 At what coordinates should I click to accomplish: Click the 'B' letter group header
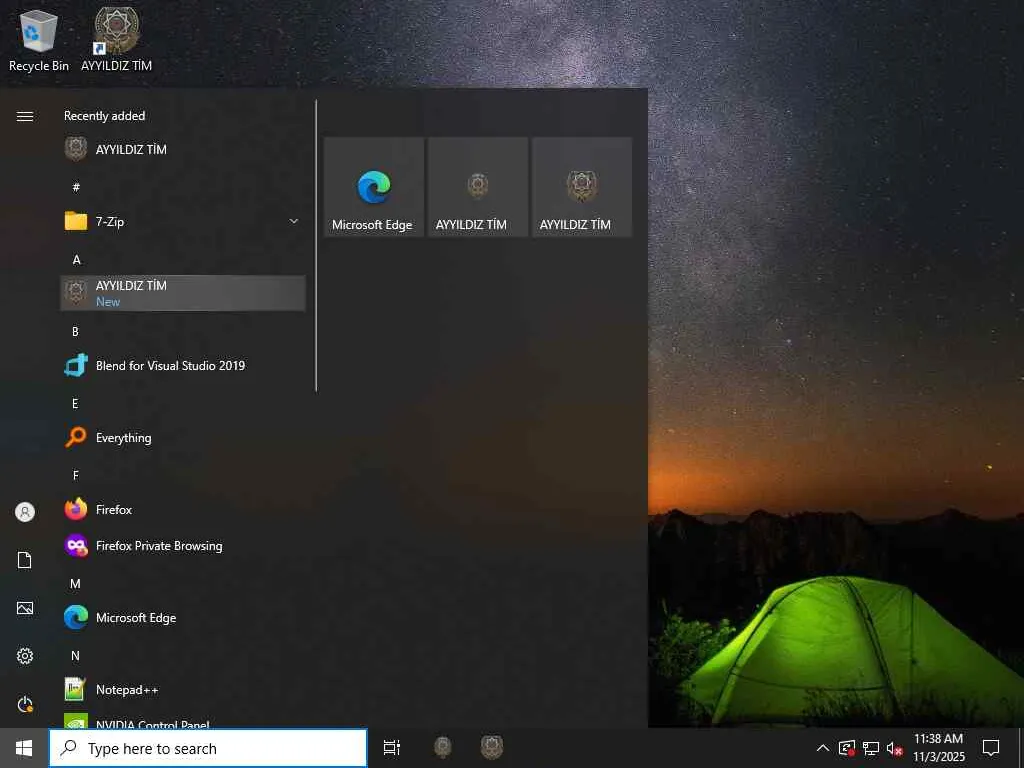click(x=75, y=332)
